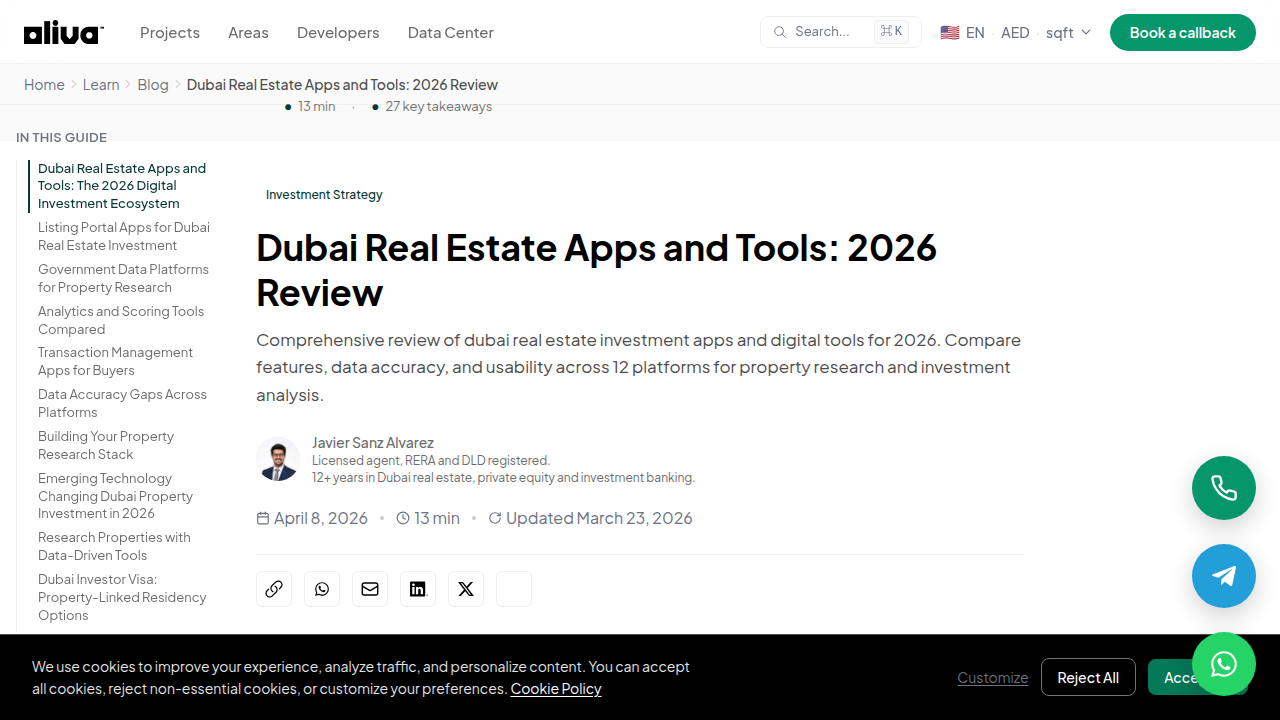The height and width of the screenshot is (720, 1280).
Task: Share article on LinkedIn
Action: [x=418, y=589]
